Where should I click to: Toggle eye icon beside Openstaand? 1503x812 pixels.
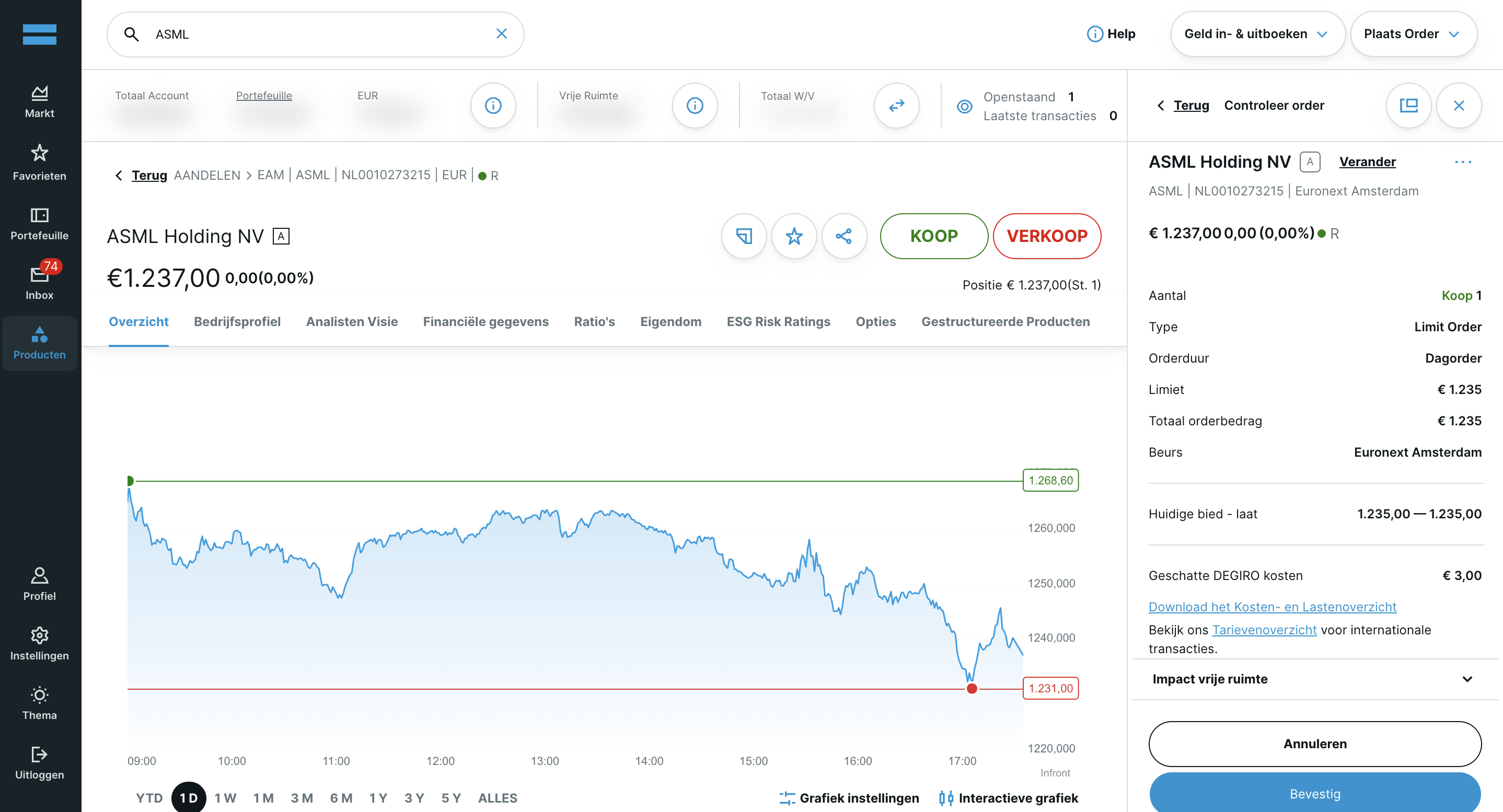(x=965, y=106)
